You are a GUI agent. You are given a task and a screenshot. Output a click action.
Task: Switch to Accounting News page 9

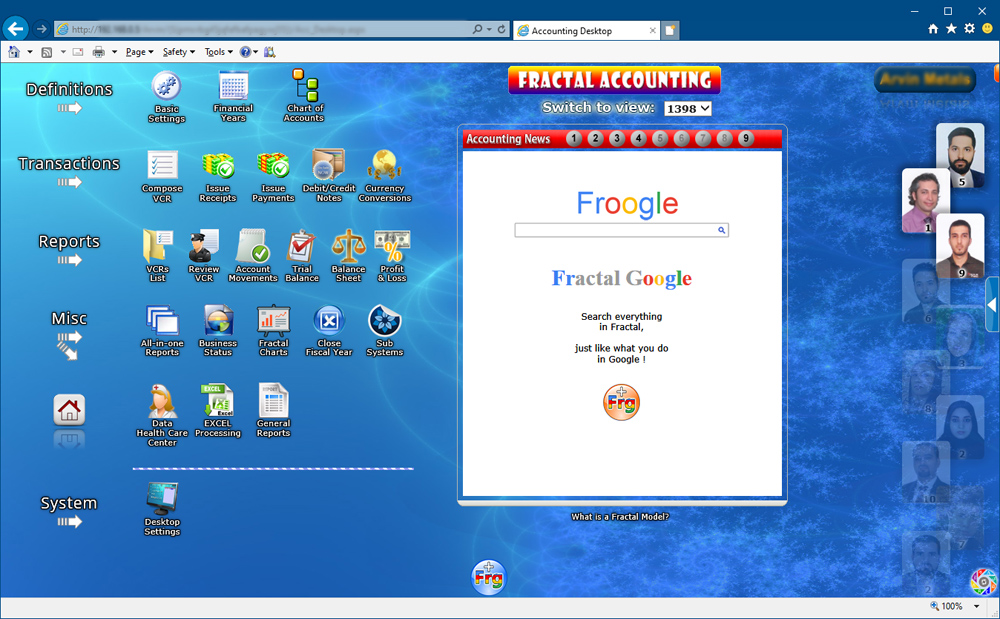point(745,138)
